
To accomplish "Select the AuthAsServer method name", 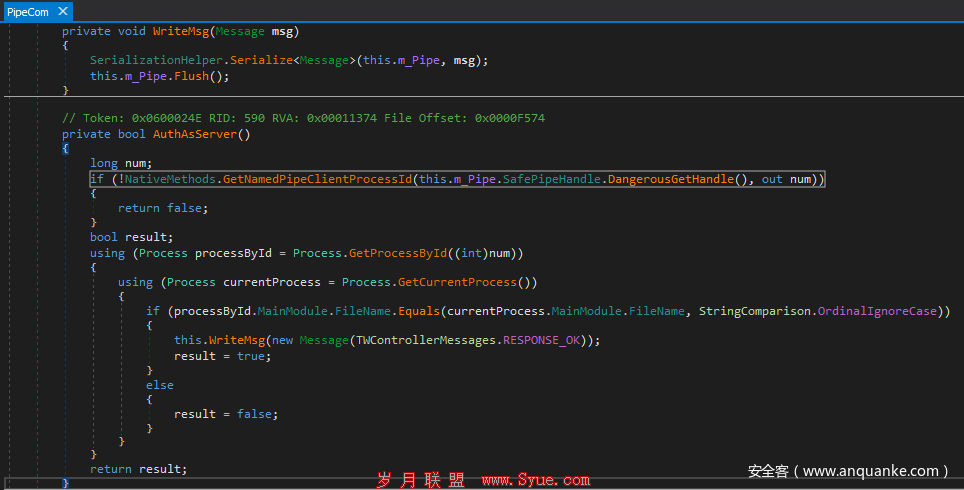I will [x=195, y=134].
